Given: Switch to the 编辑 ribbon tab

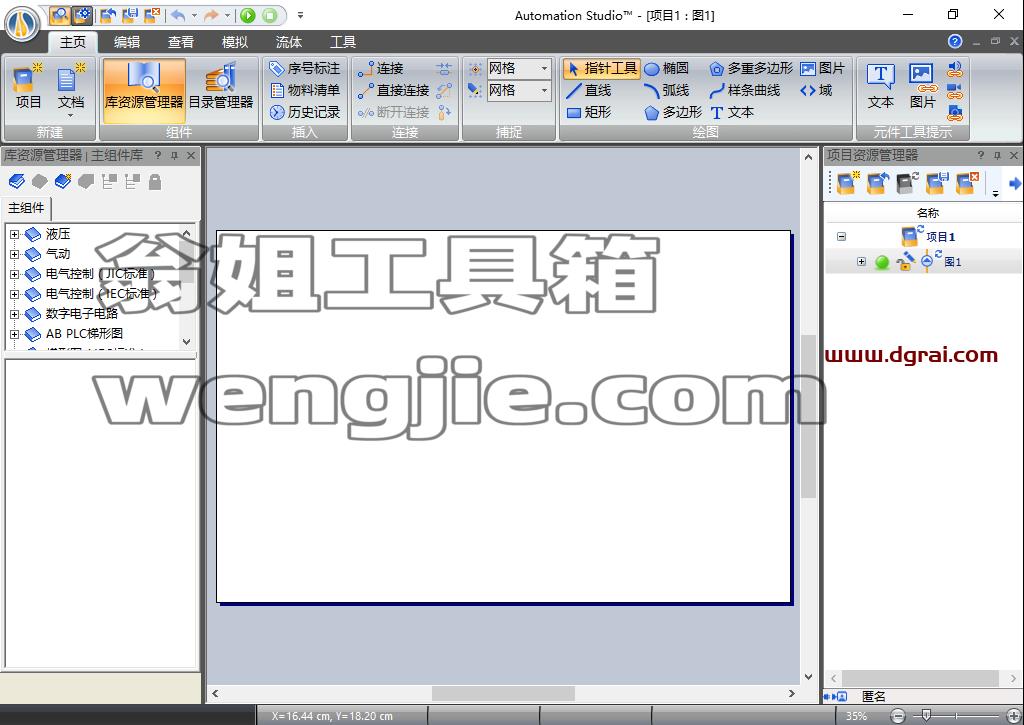Looking at the screenshot, I should 127,42.
